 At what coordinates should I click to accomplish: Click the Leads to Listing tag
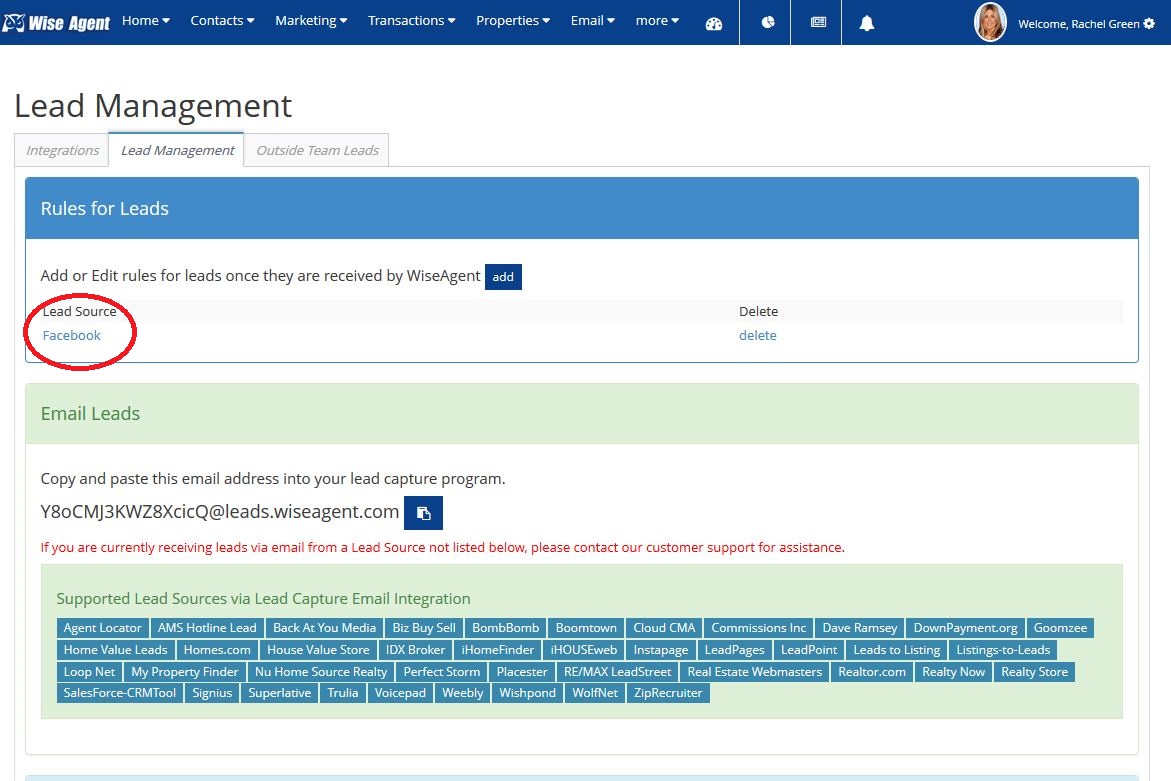click(x=896, y=650)
